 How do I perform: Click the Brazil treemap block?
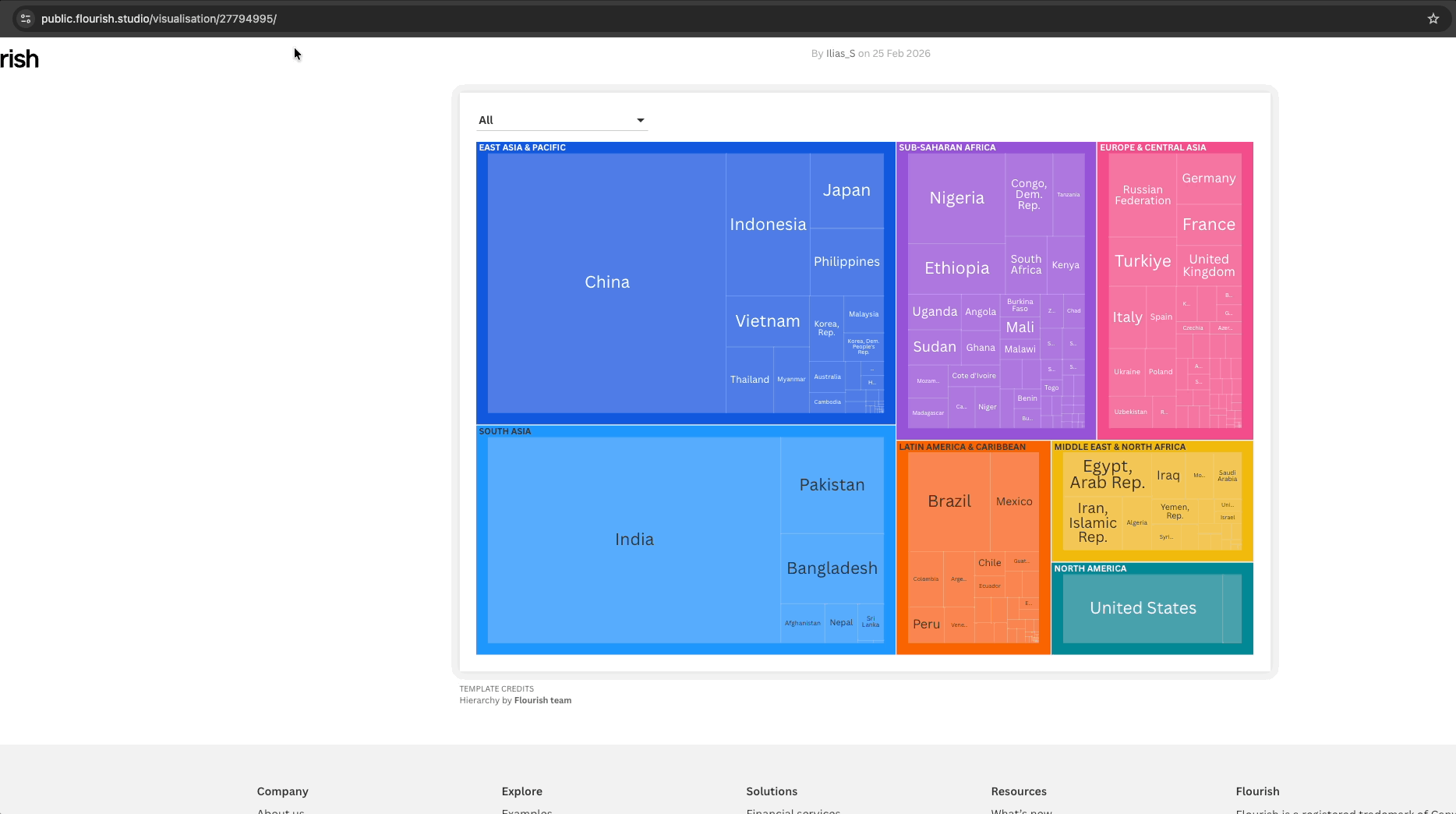point(949,501)
